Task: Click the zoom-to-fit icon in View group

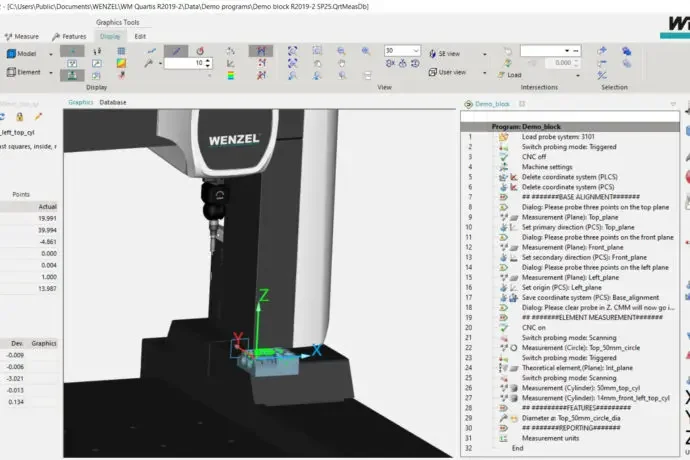Action: pyautogui.click(x=292, y=51)
